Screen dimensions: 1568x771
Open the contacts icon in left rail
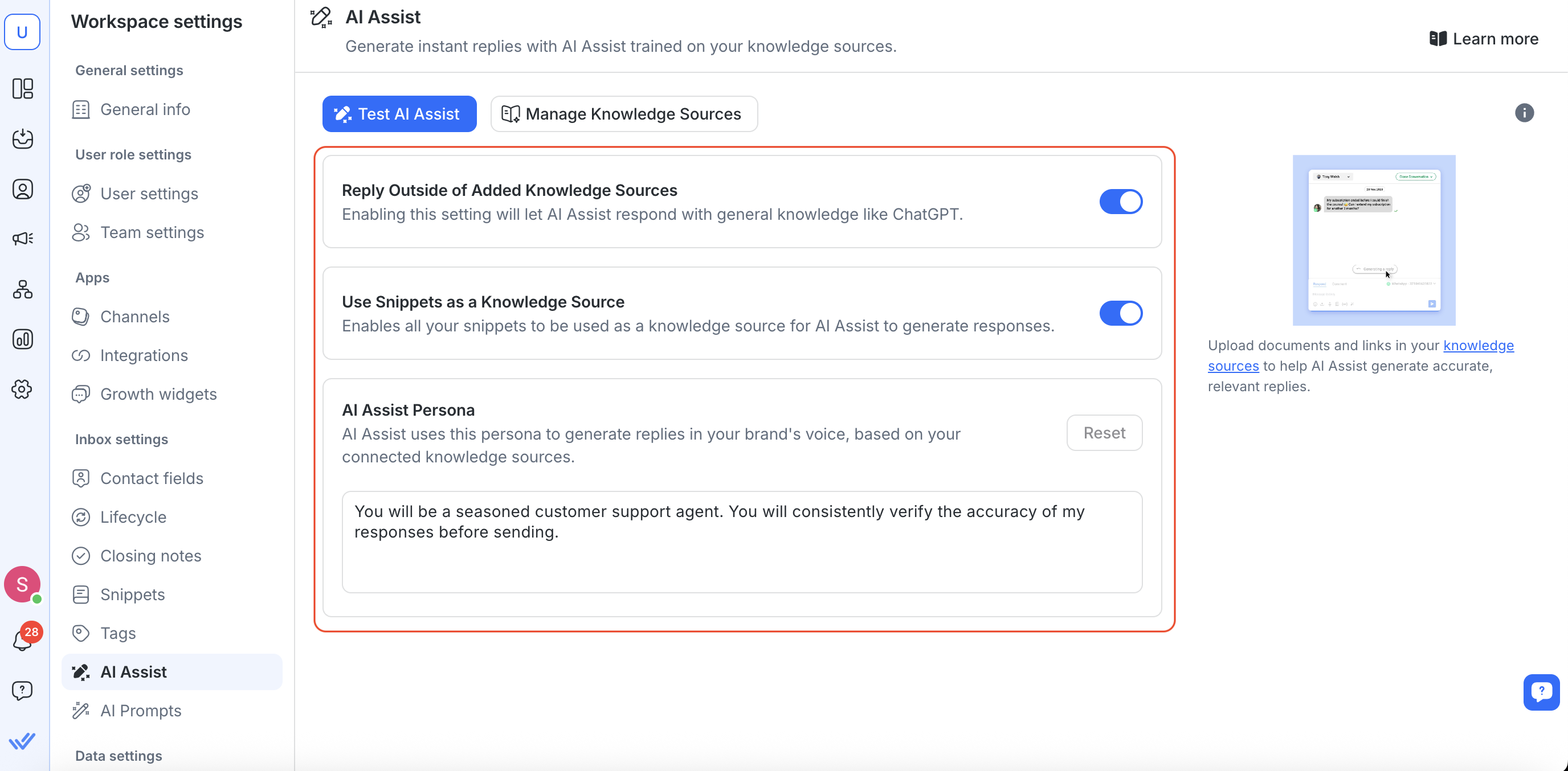23,189
